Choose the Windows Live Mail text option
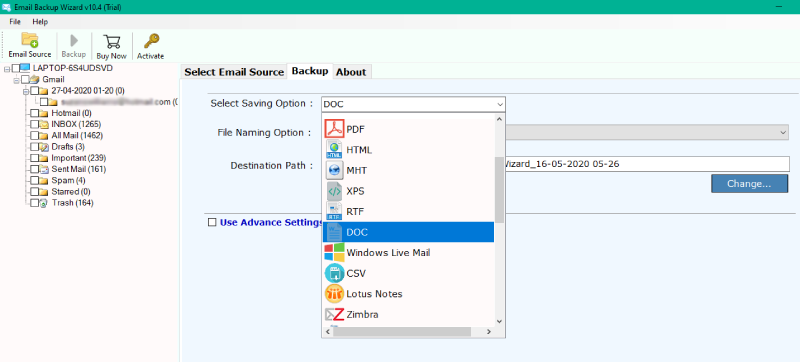The image size is (800, 362). pos(388,252)
